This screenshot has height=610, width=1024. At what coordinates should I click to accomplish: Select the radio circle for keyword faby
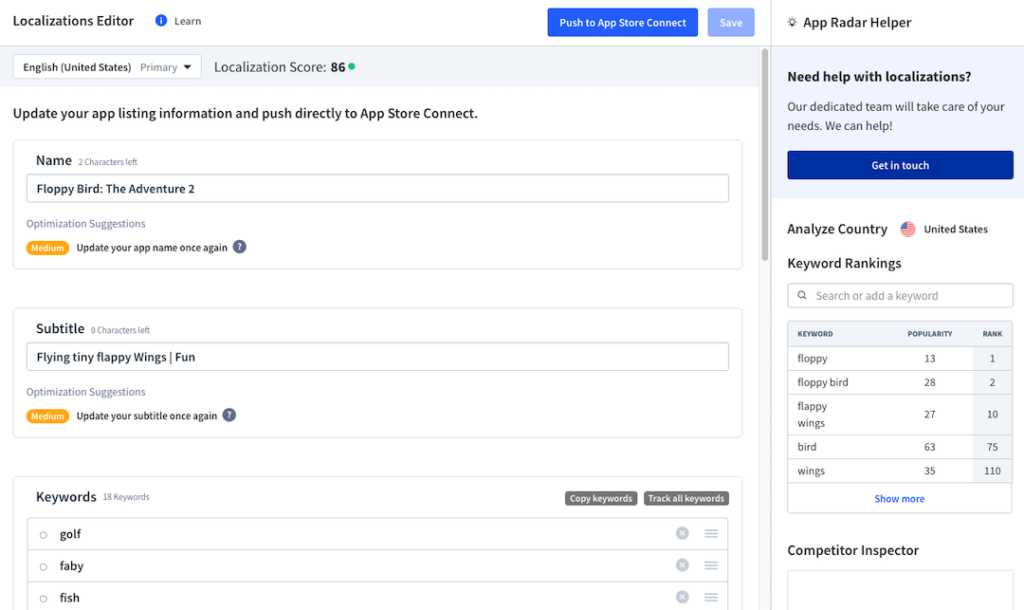43,567
